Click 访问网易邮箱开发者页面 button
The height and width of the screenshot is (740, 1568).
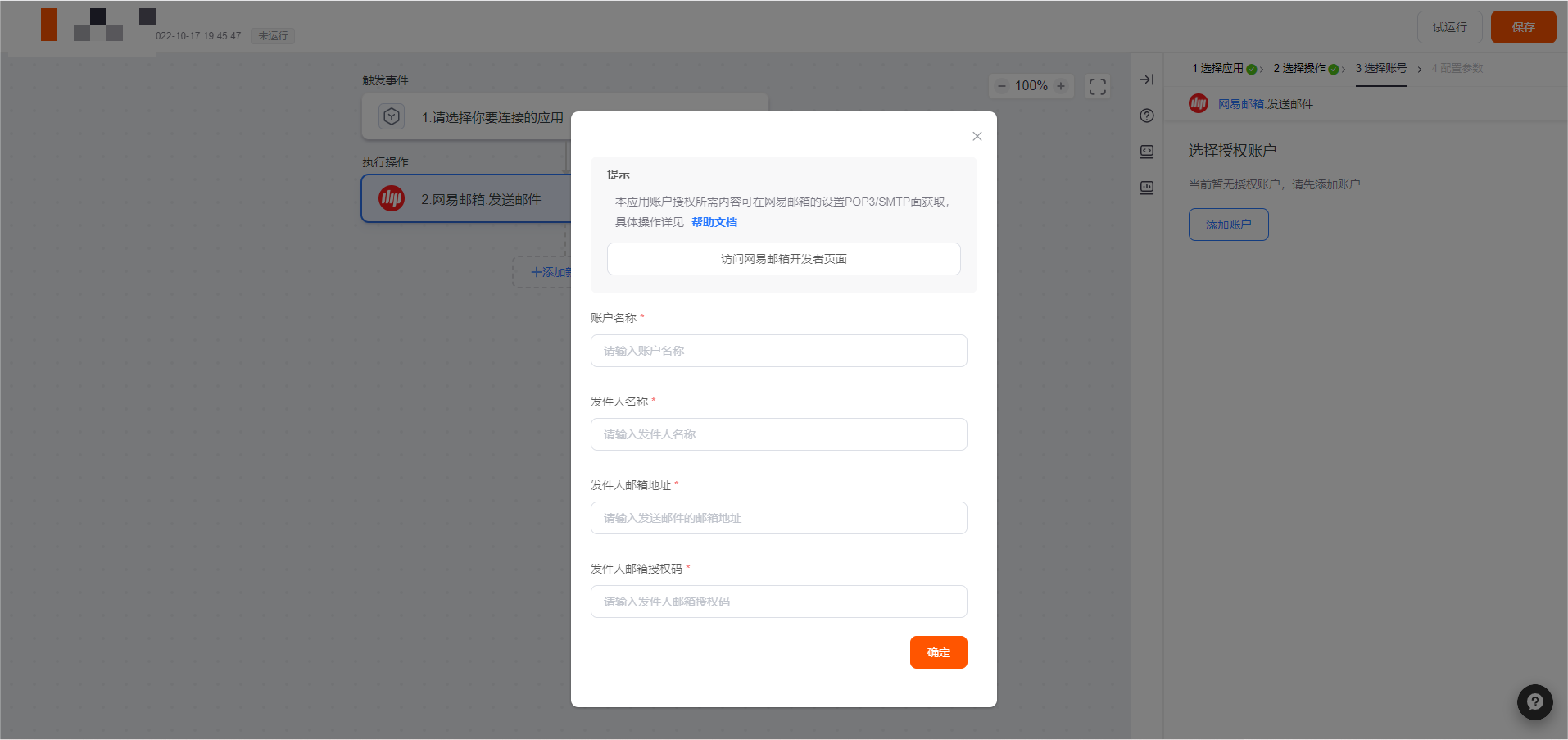783,259
